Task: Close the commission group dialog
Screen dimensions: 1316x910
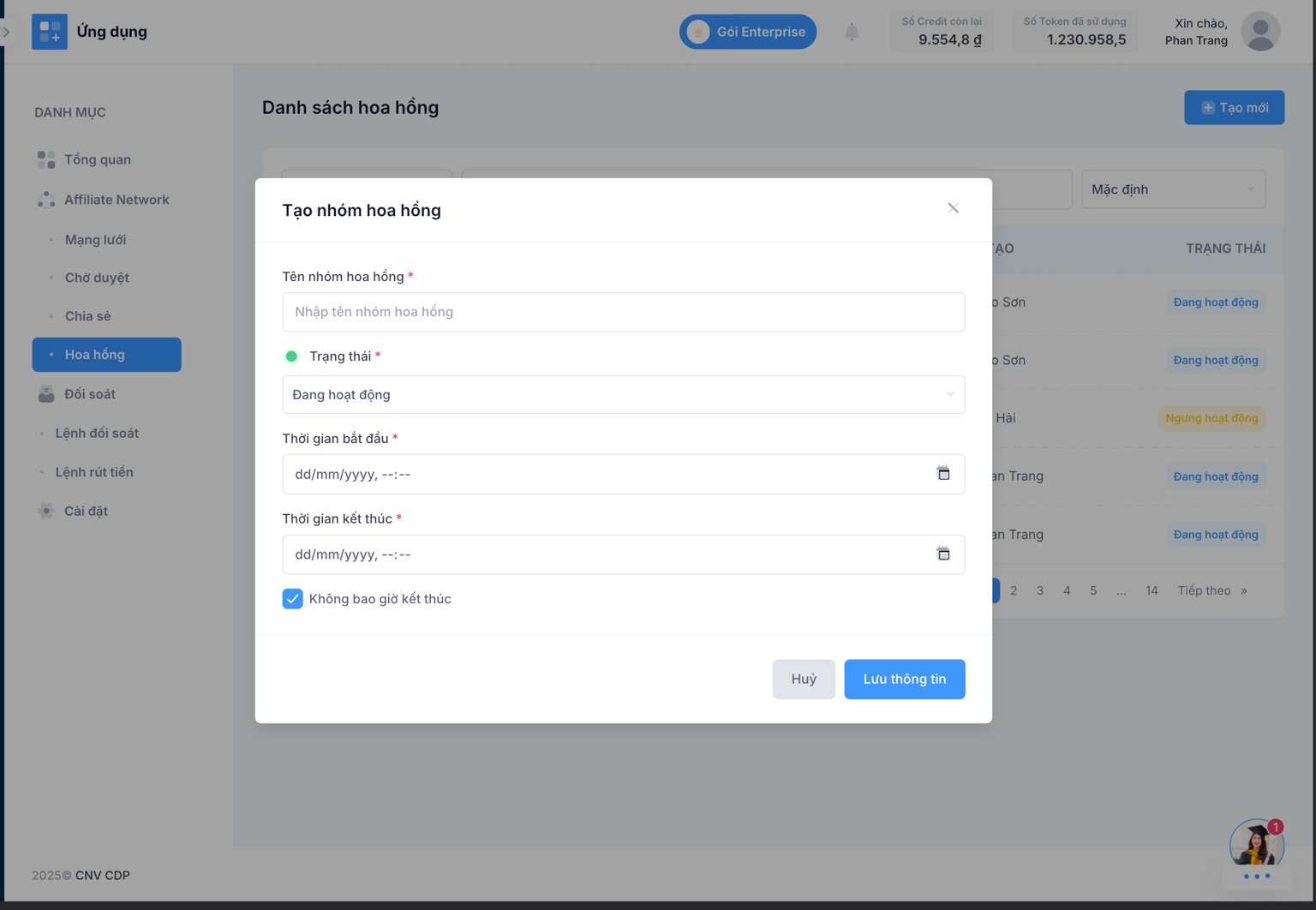Action: click(x=953, y=208)
